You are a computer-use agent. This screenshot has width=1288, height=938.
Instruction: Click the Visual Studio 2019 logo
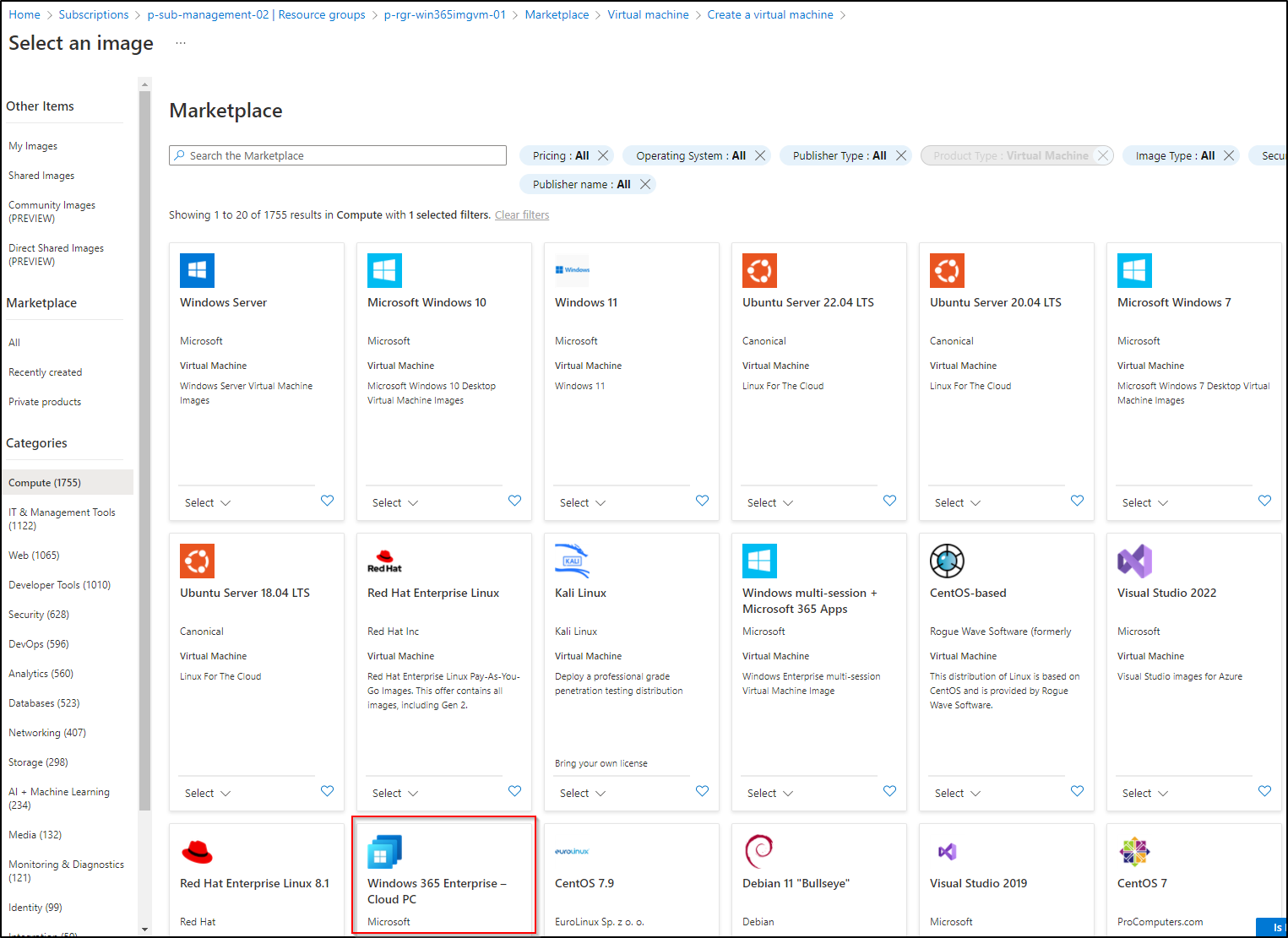click(x=947, y=852)
